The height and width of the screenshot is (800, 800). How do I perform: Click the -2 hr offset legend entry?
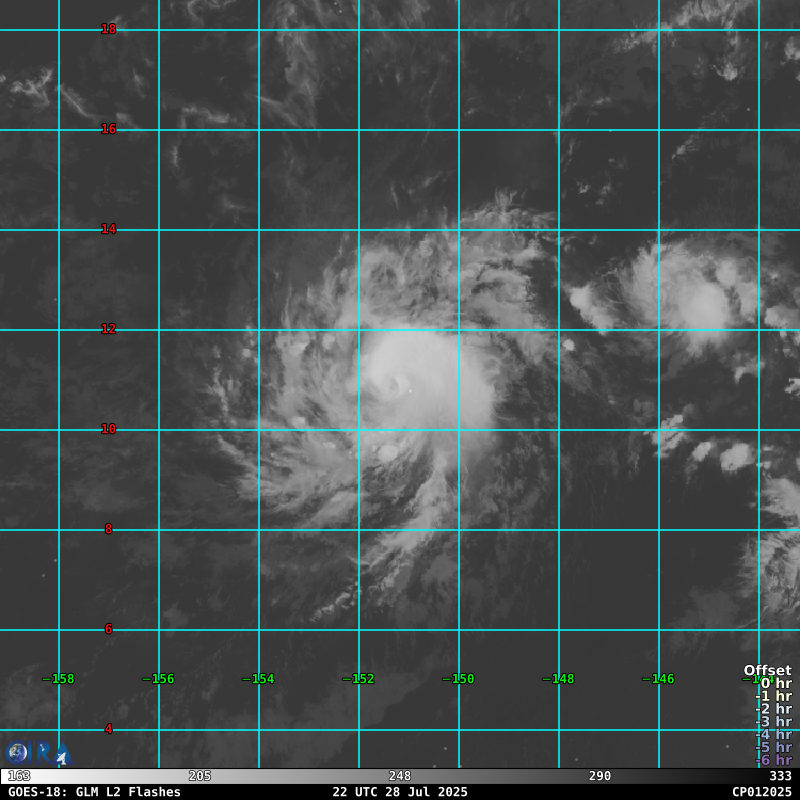tap(773, 709)
